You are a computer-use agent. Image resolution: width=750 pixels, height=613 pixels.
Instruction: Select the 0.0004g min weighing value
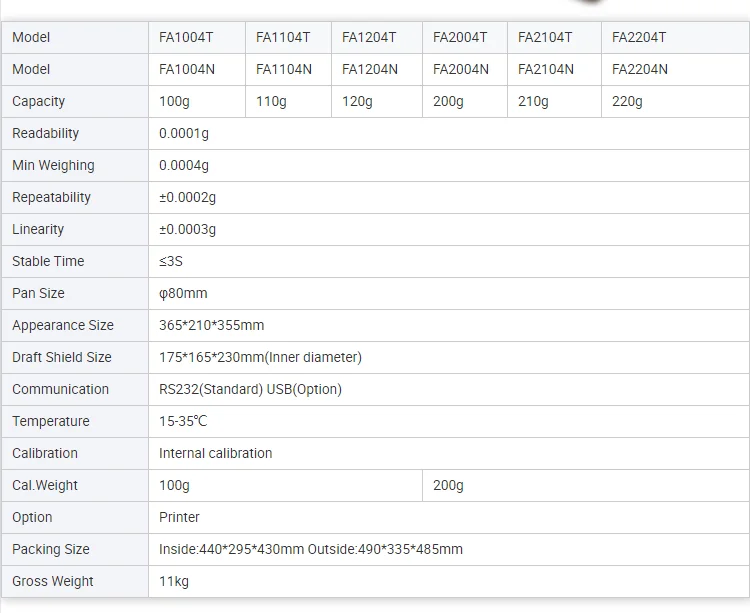pyautogui.click(x=184, y=165)
